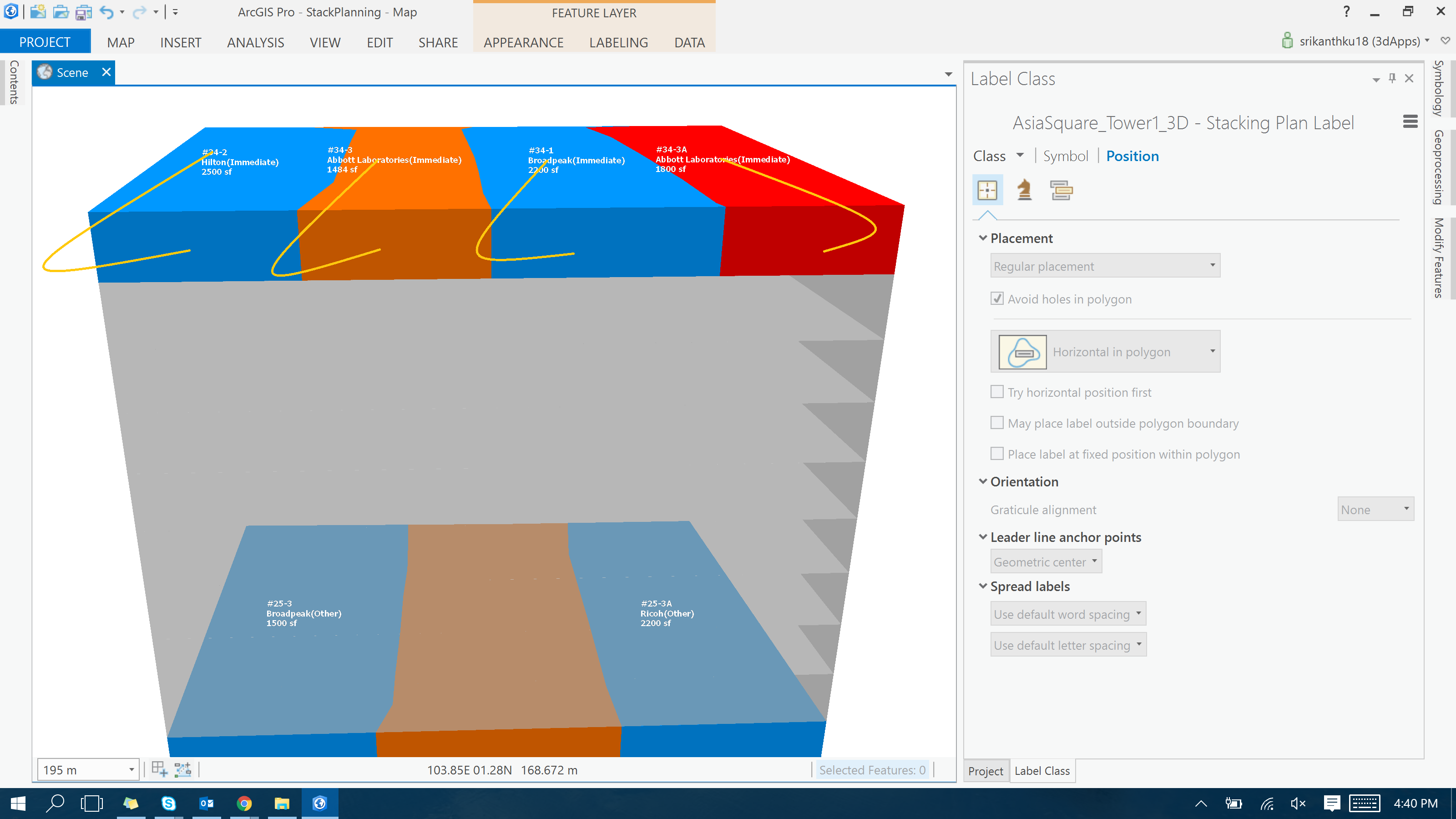1456x819 pixels.
Task: Check May place label outside polygon boundary
Action: (x=997, y=423)
